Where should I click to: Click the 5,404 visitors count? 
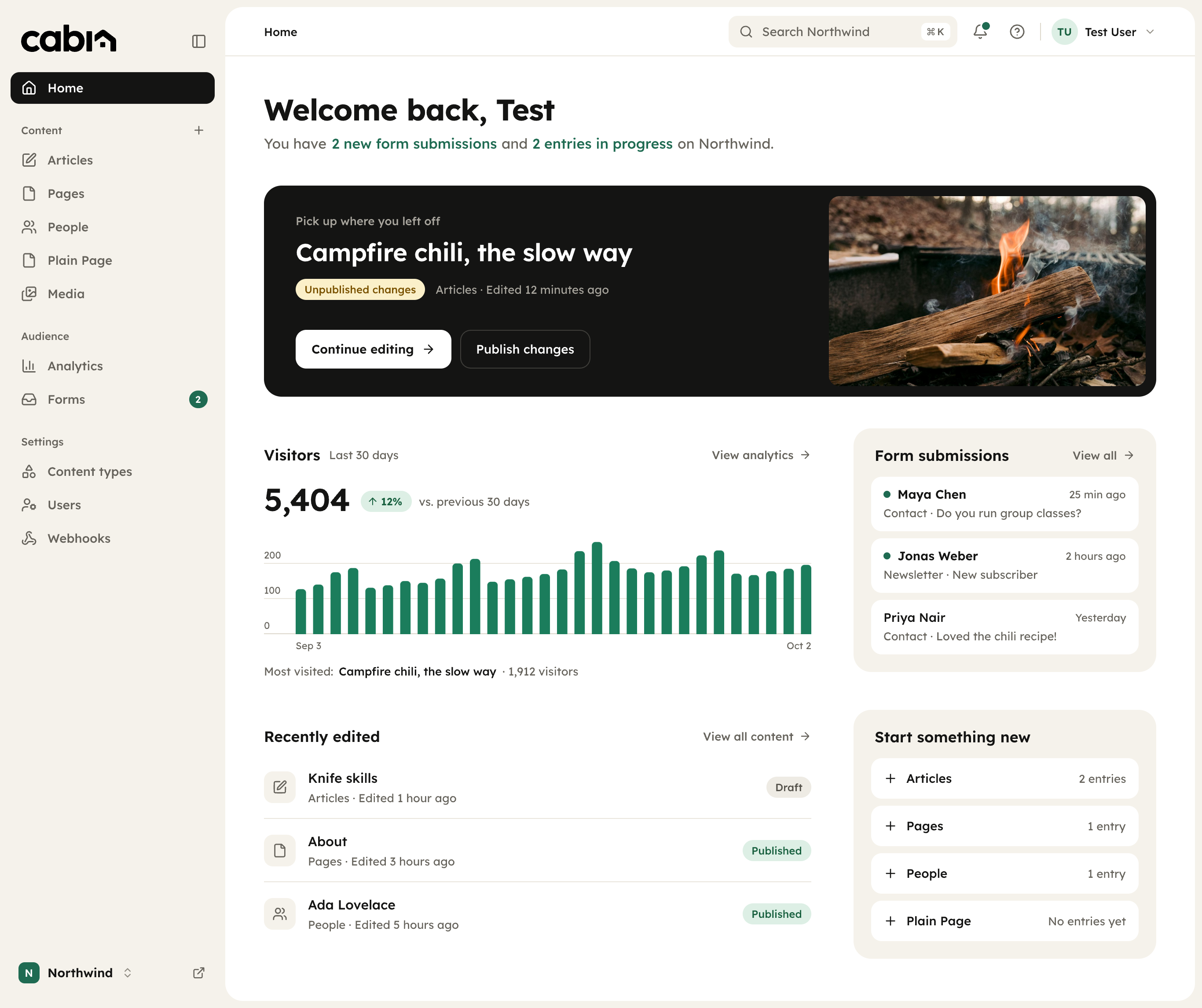pyautogui.click(x=306, y=500)
